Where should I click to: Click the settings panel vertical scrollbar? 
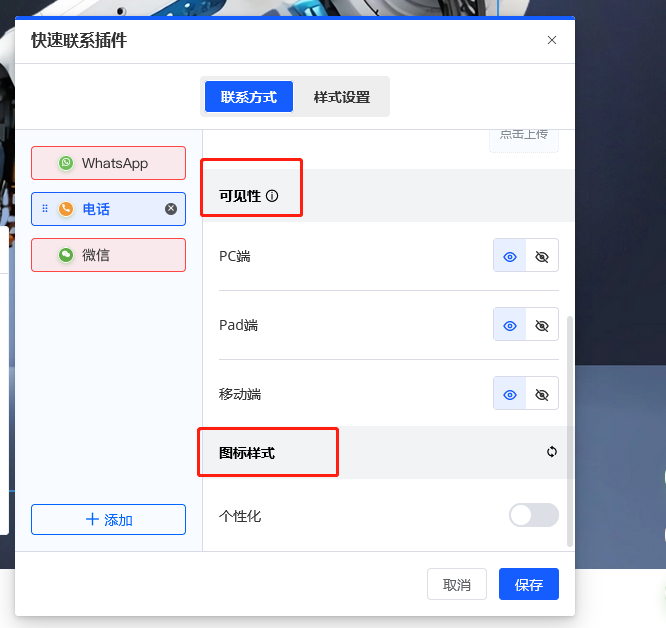coord(570,431)
